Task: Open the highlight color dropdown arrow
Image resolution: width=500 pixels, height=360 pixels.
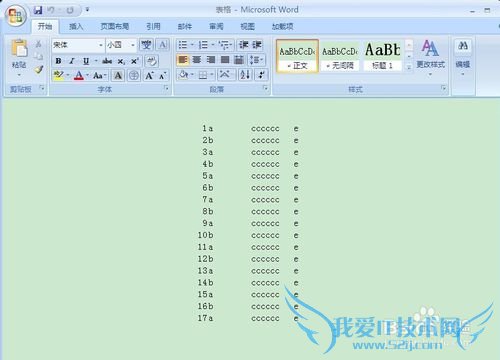Action: 68,75
